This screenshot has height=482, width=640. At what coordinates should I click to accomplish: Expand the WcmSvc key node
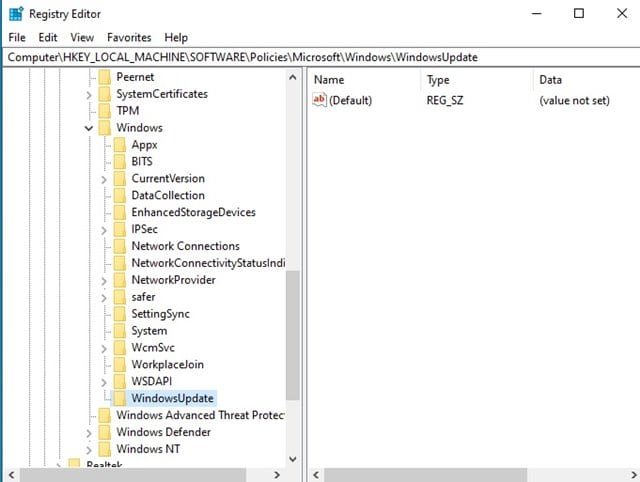coord(105,347)
